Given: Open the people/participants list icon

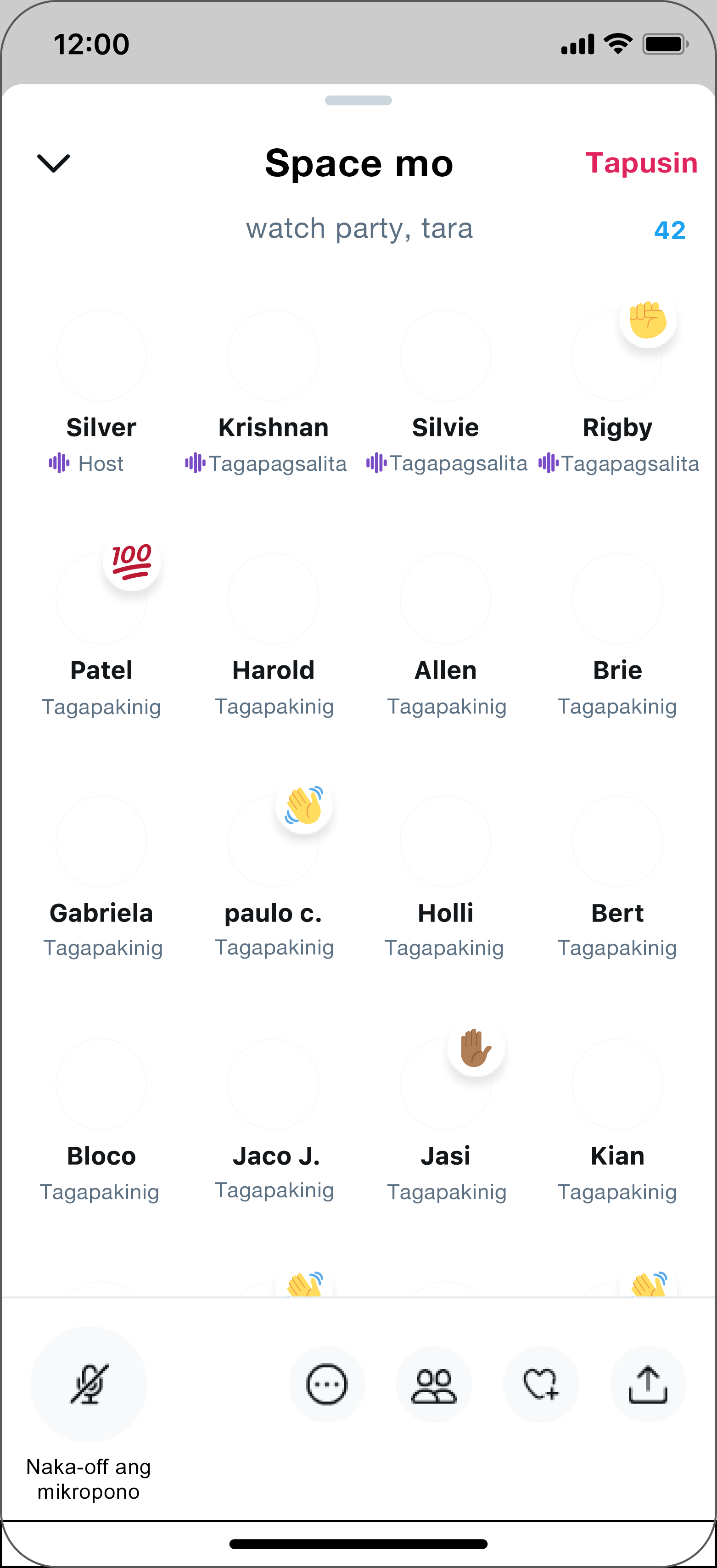Looking at the screenshot, I should 434,1384.
